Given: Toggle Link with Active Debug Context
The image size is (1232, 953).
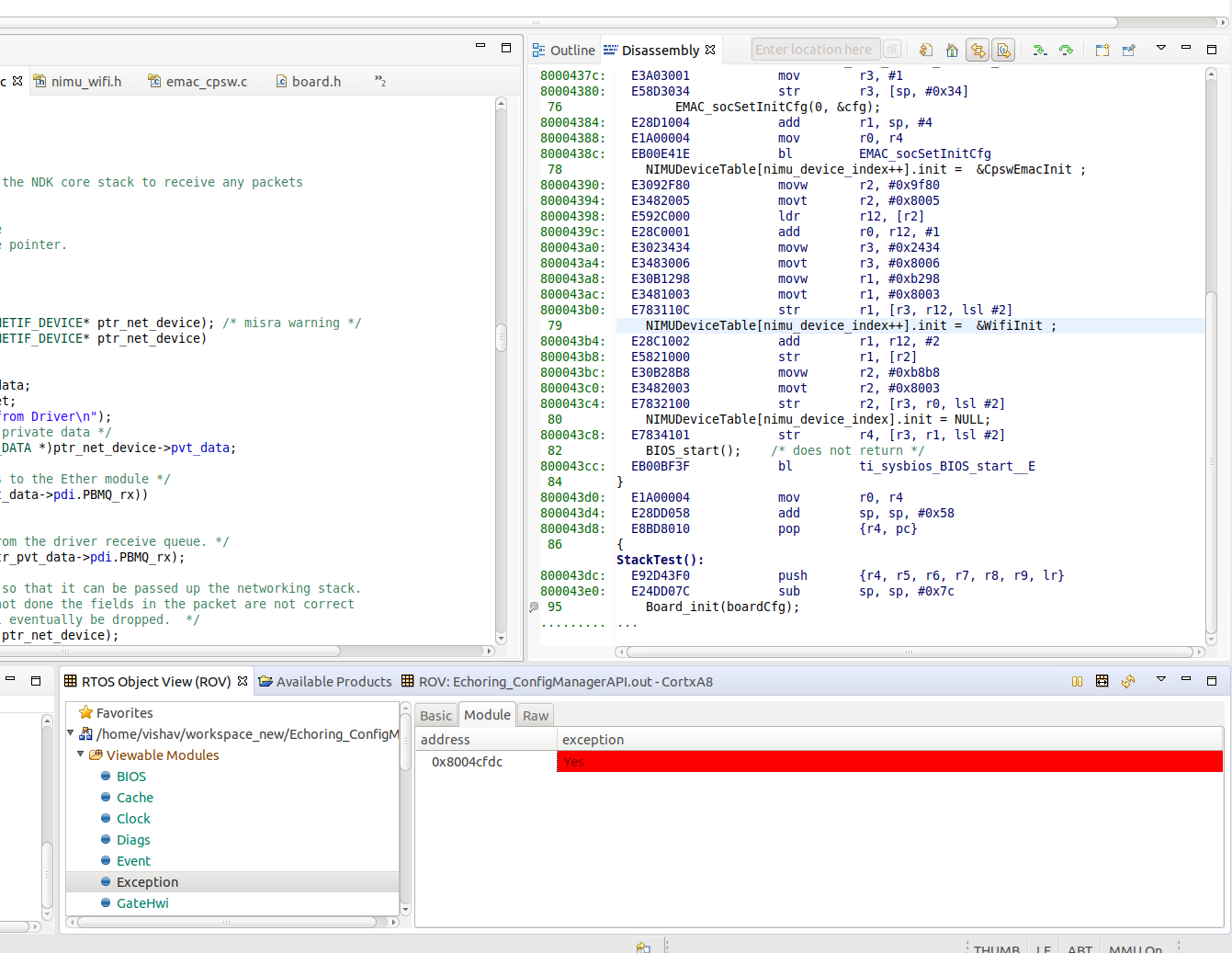Looking at the screenshot, I should 978,51.
